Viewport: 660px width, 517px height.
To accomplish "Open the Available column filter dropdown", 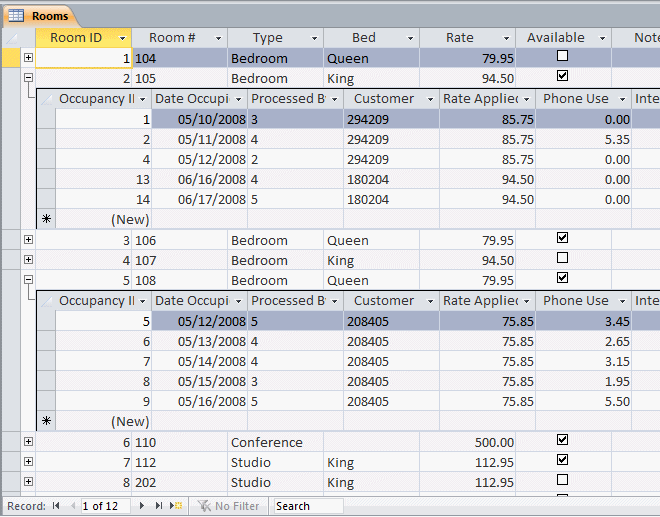I will click(x=602, y=38).
